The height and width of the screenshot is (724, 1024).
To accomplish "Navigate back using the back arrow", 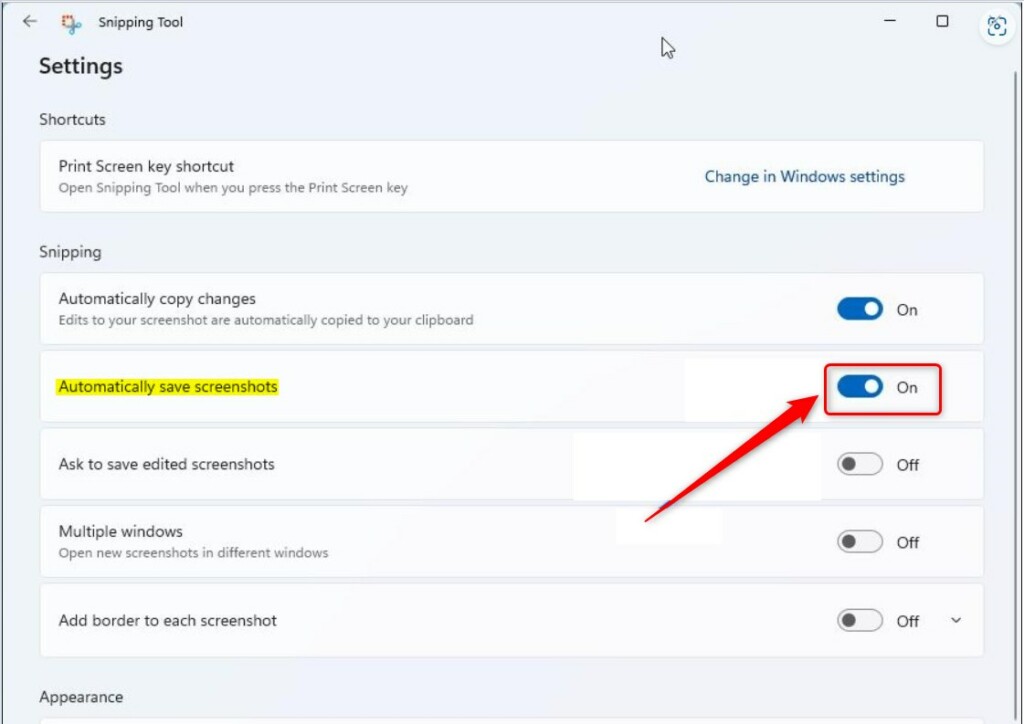I will tap(29, 21).
